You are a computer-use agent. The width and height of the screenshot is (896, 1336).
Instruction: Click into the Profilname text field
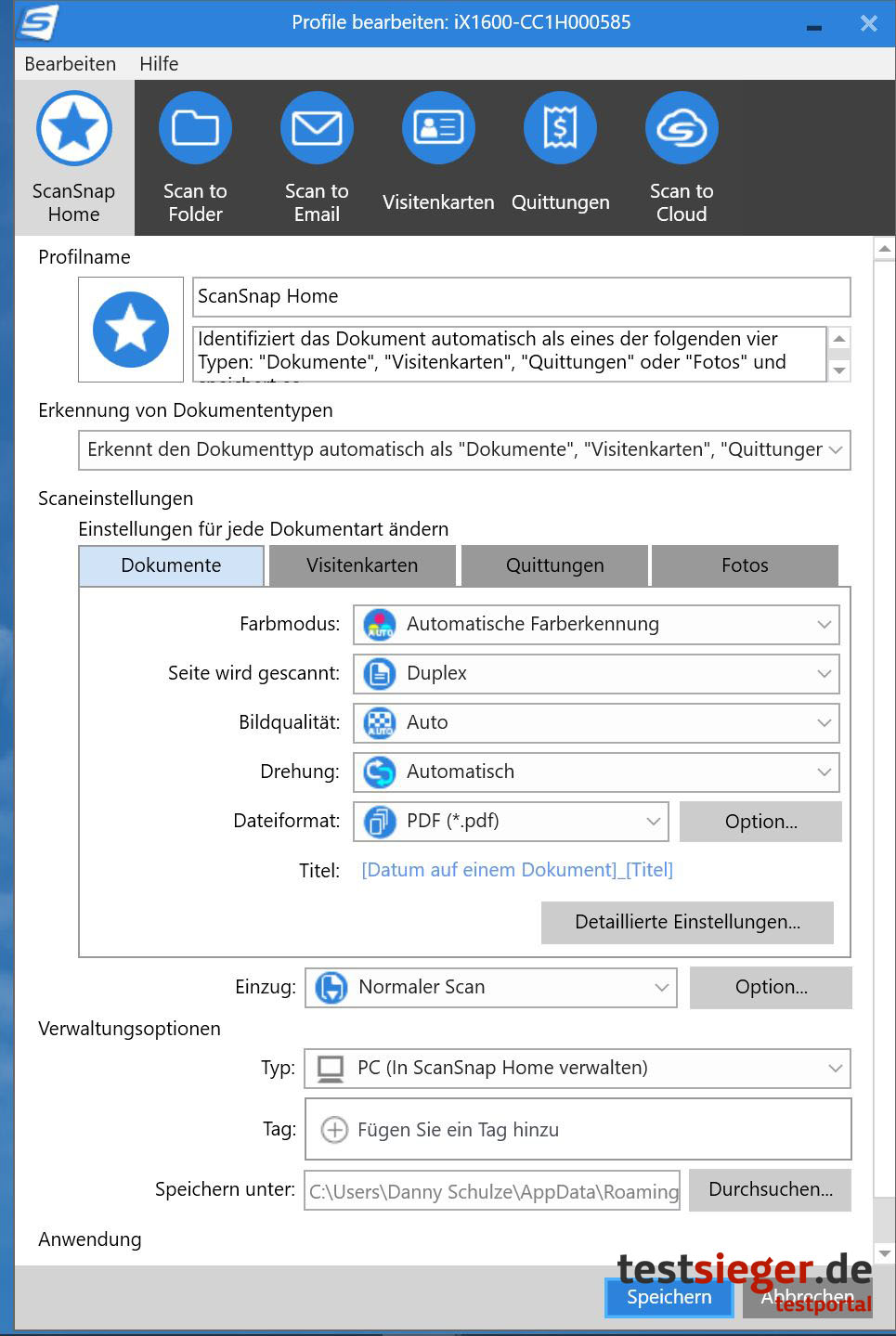[521, 297]
